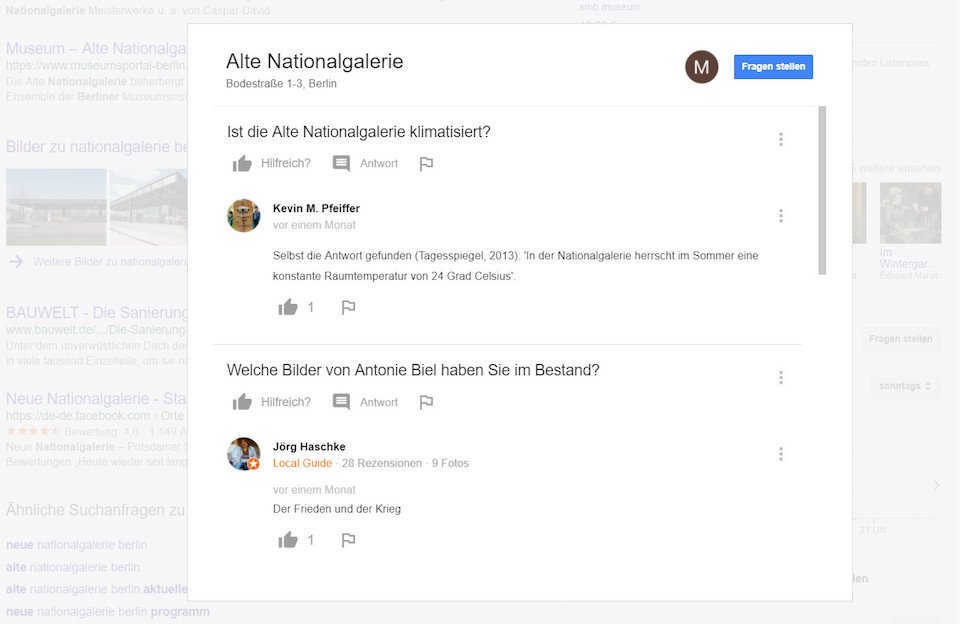Open options menu for Antonie Biel question
The height and width of the screenshot is (624, 960).
pyautogui.click(x=781, y=378)
